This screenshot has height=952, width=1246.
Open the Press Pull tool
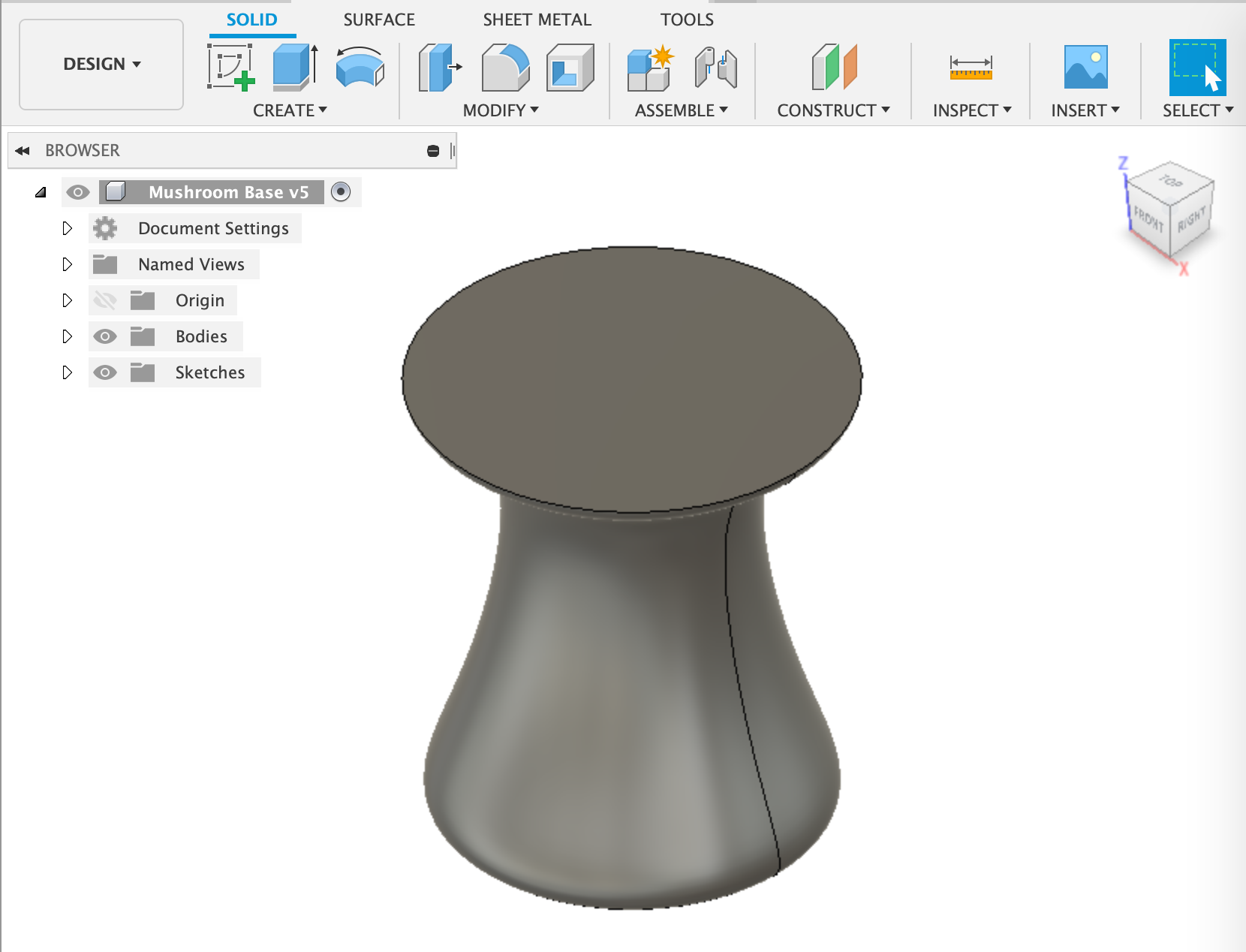[439, 68]
